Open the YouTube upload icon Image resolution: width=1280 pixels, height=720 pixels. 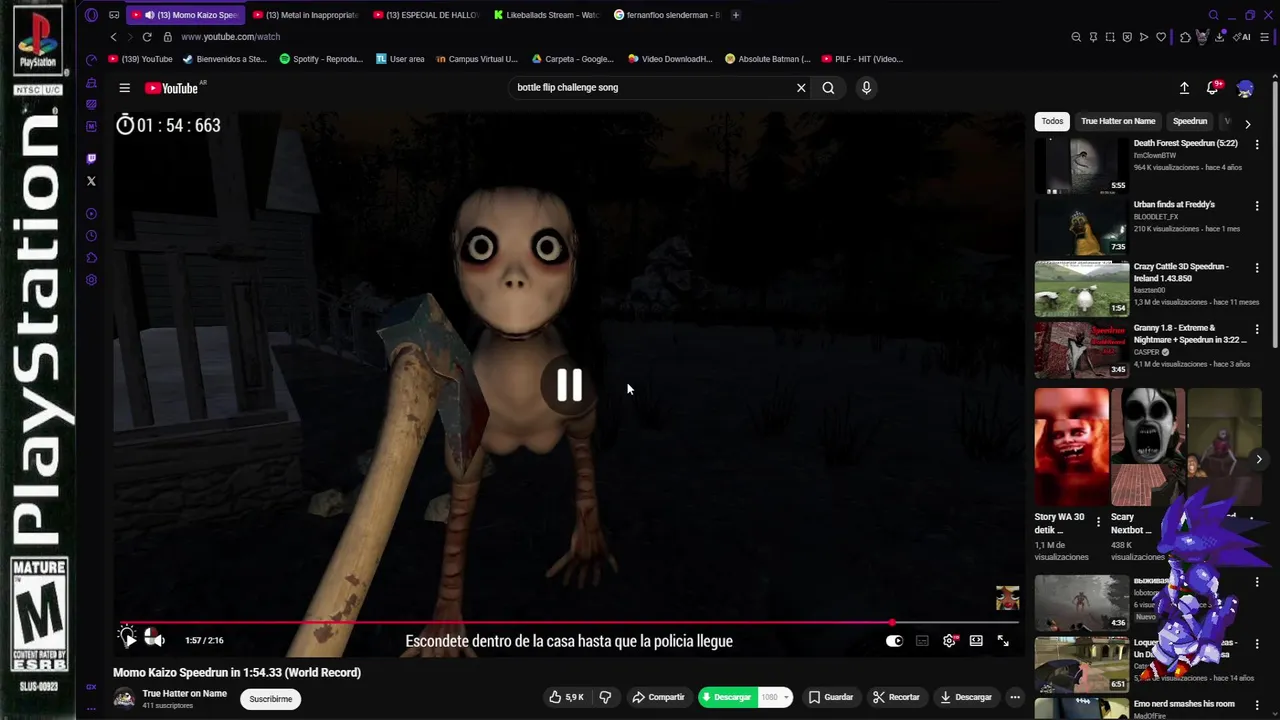click(x=1184, y=88)
